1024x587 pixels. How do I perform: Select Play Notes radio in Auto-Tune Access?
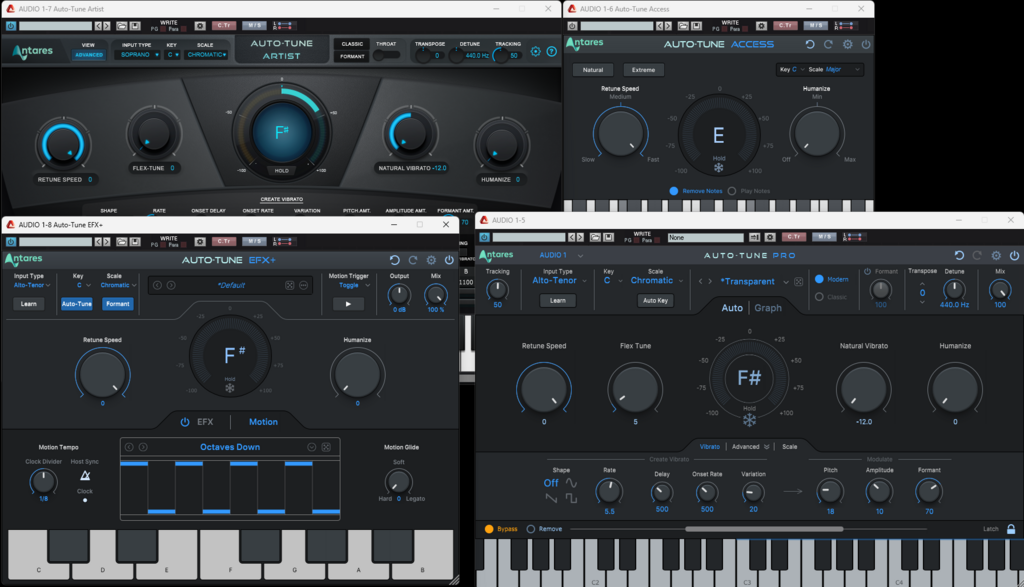731,191
